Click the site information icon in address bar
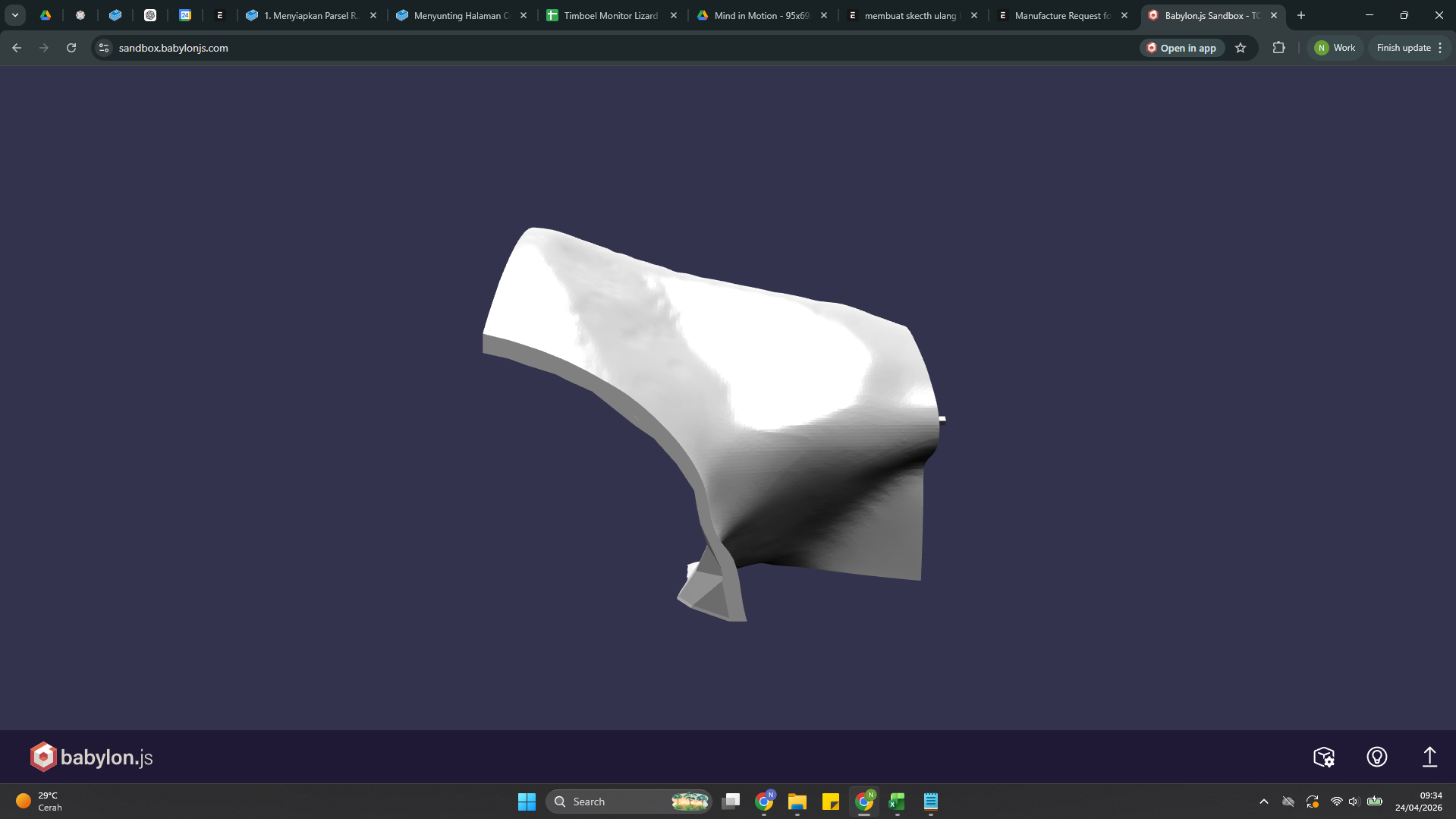Viewport: 1456px width, 819px height. 104,48
